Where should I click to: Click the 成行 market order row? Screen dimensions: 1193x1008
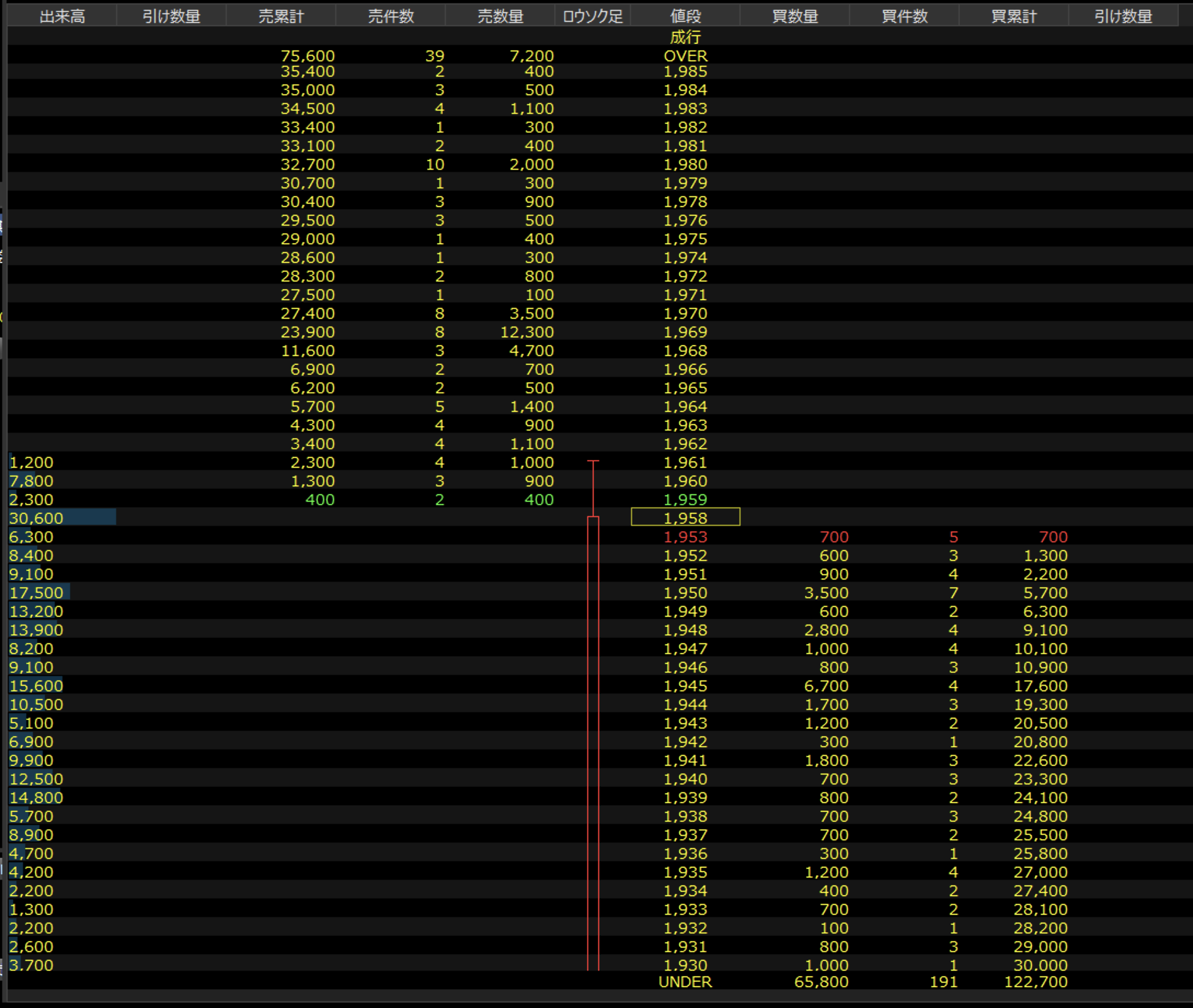click(685, 37)
